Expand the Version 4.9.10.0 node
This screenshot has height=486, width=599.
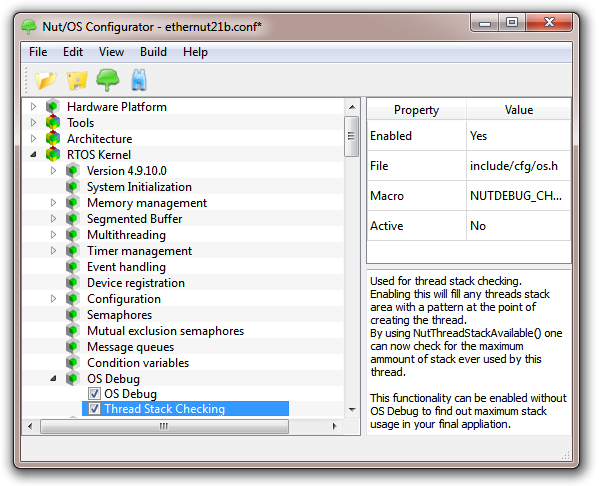click(x=53, y=171)
